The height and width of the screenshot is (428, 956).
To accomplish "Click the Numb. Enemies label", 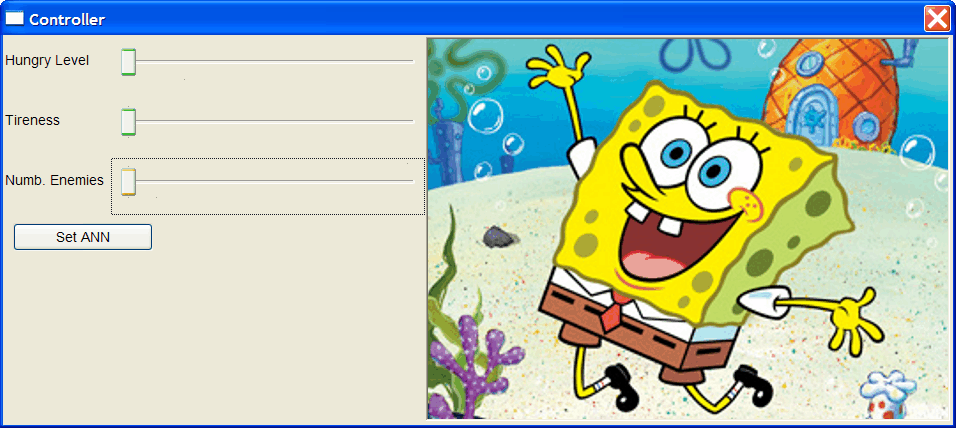I will (54, 181).
